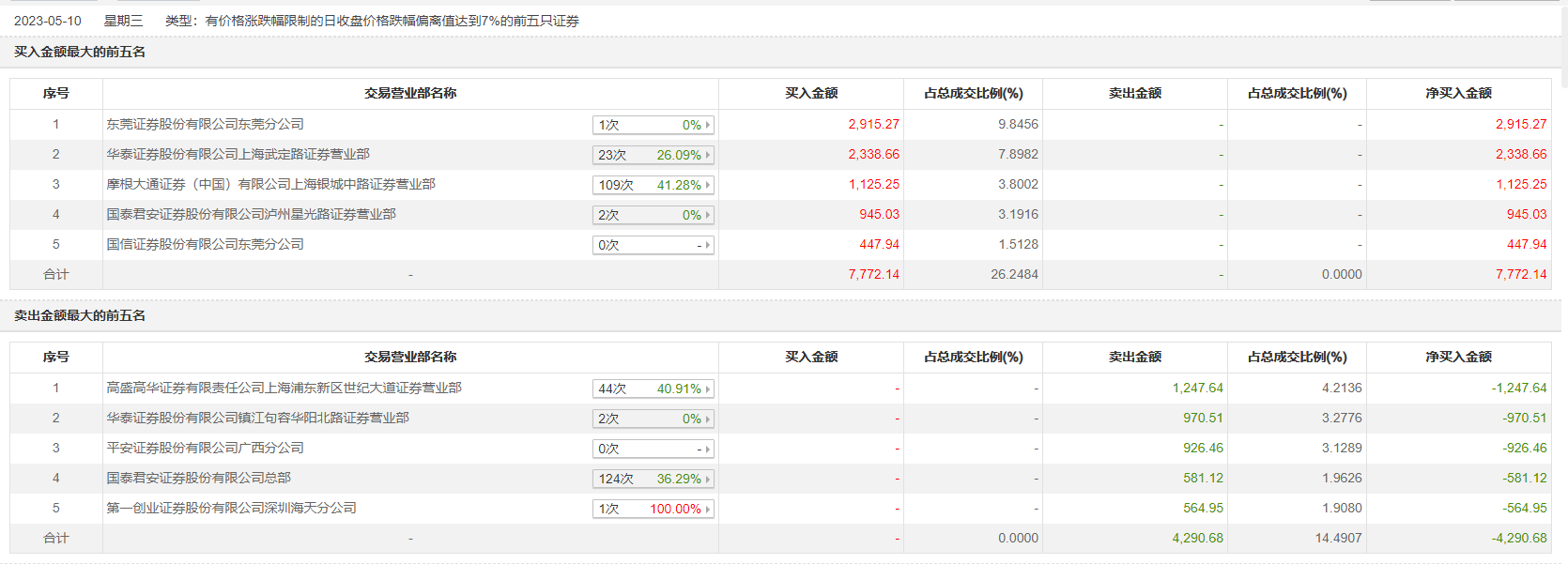
Task: Expand the 0次 box for 平安证券广西分公司
Action: coord(653,449)
